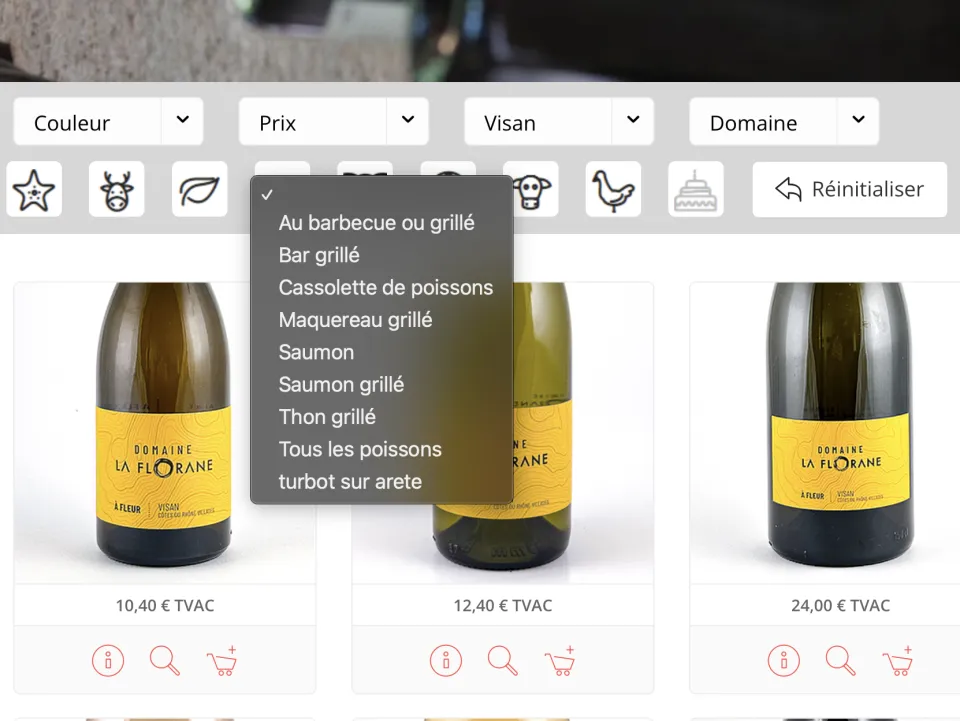Magnify the 10,40 € wine

pos(165,660)
